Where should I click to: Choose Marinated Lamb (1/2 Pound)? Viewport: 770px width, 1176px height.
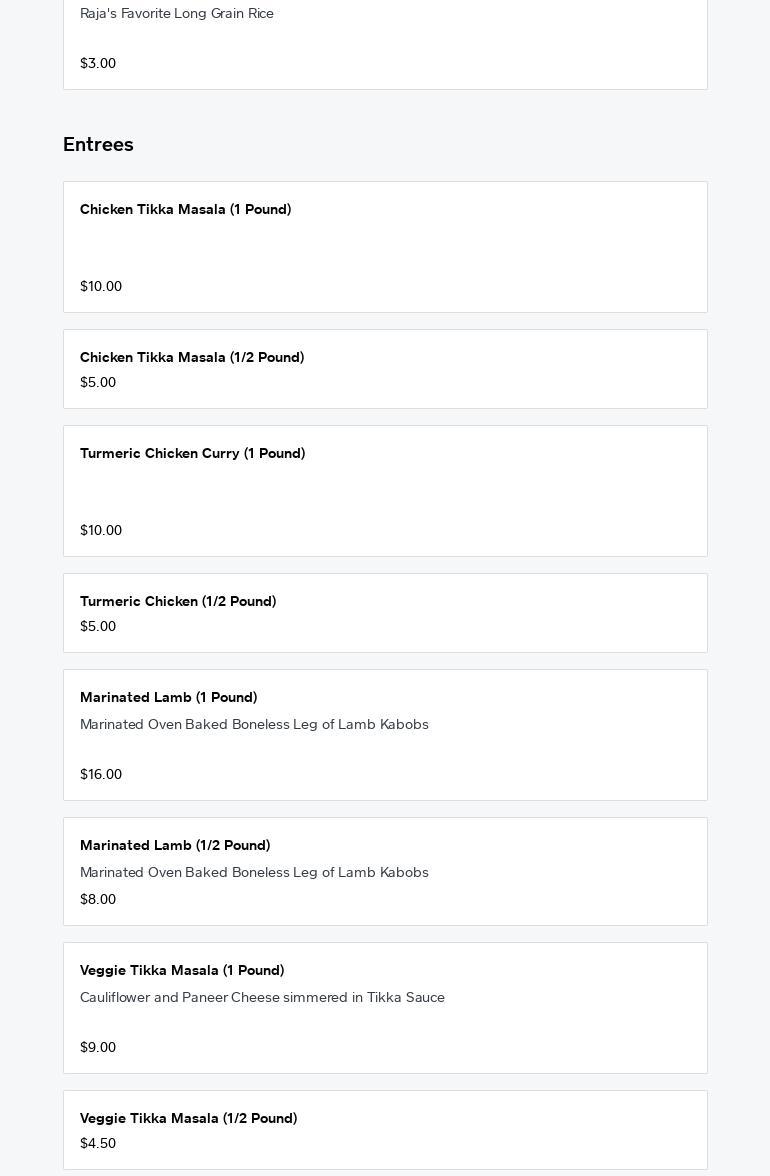pos(175,846)
